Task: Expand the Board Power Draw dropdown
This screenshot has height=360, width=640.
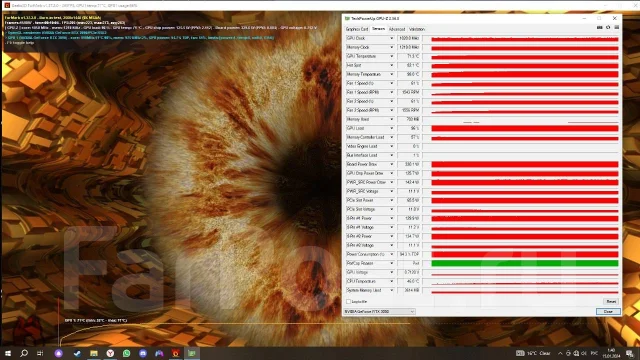Action: (x=391, y=164)
